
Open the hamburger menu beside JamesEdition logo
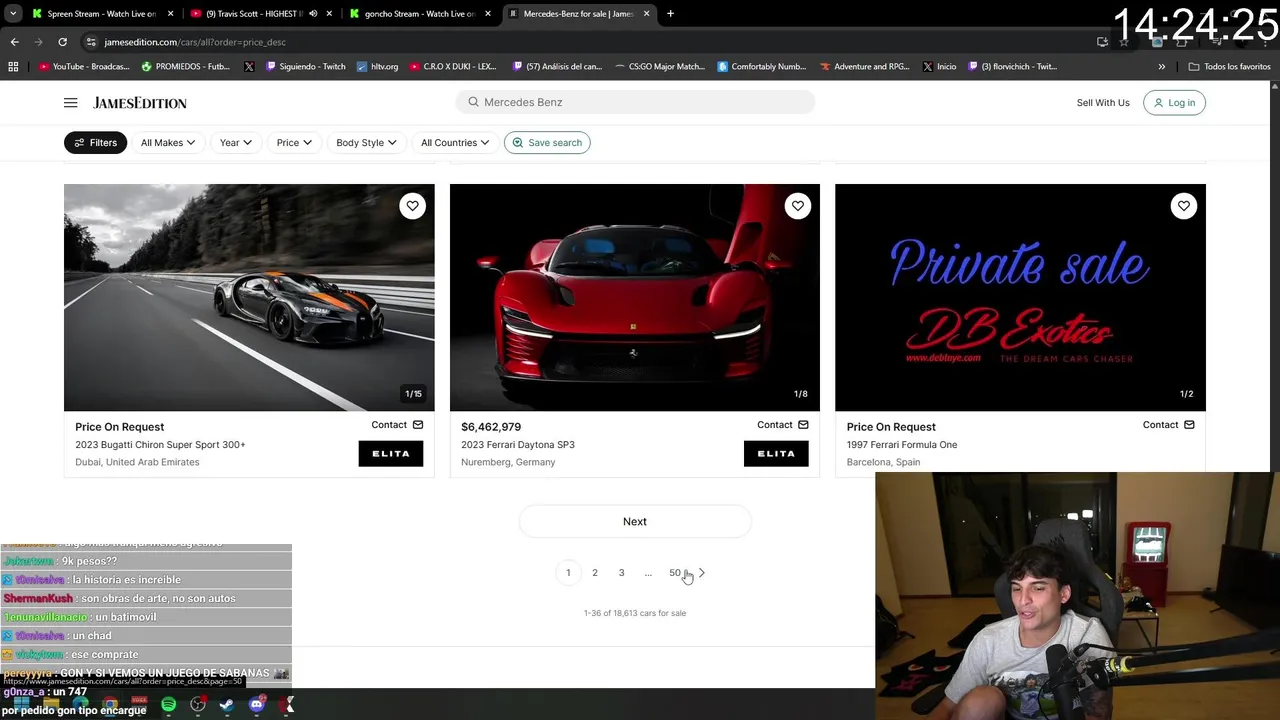pyautogui.click(x=70, y=103)
